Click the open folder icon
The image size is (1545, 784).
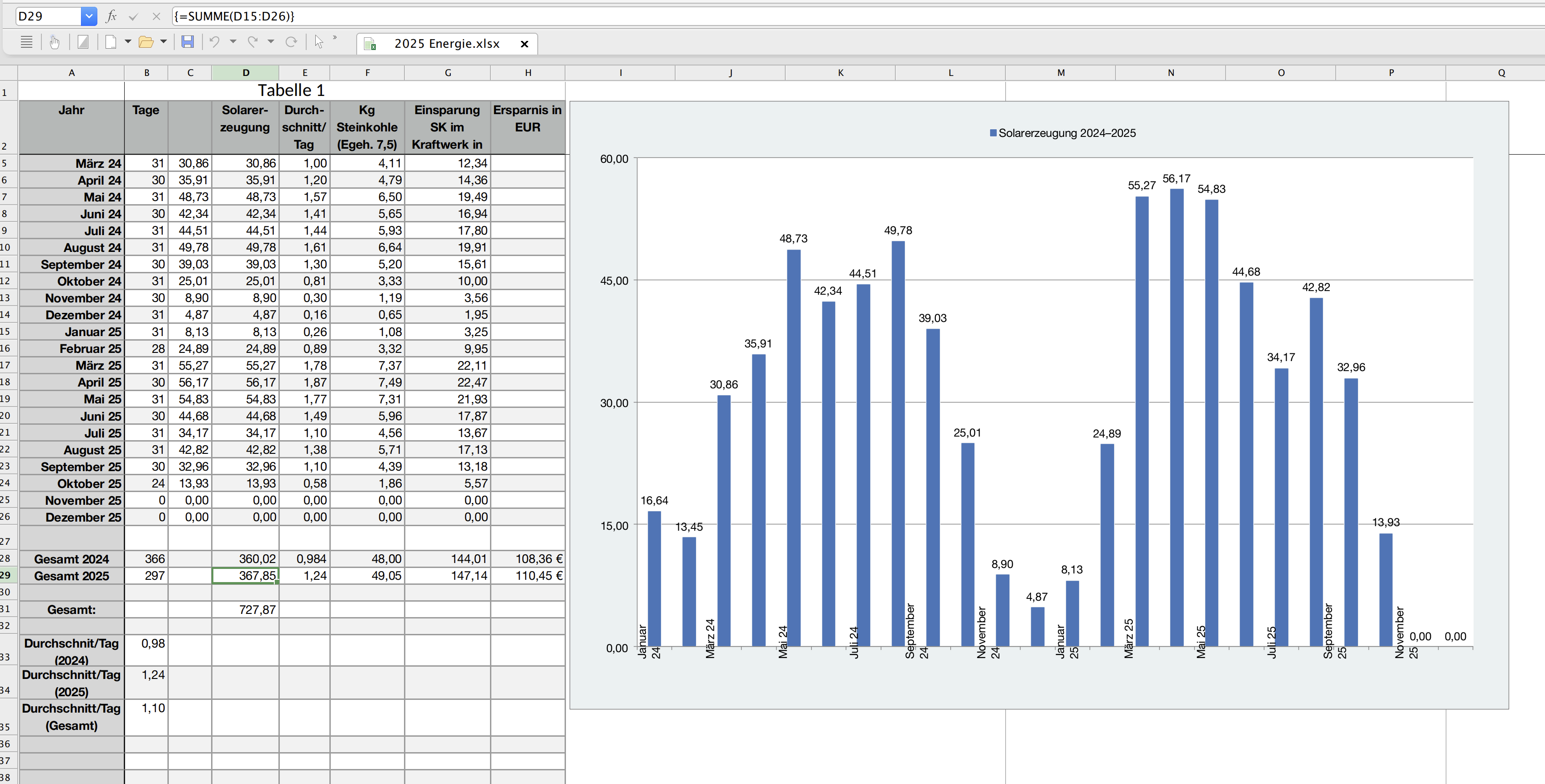[x=146, y=42]
